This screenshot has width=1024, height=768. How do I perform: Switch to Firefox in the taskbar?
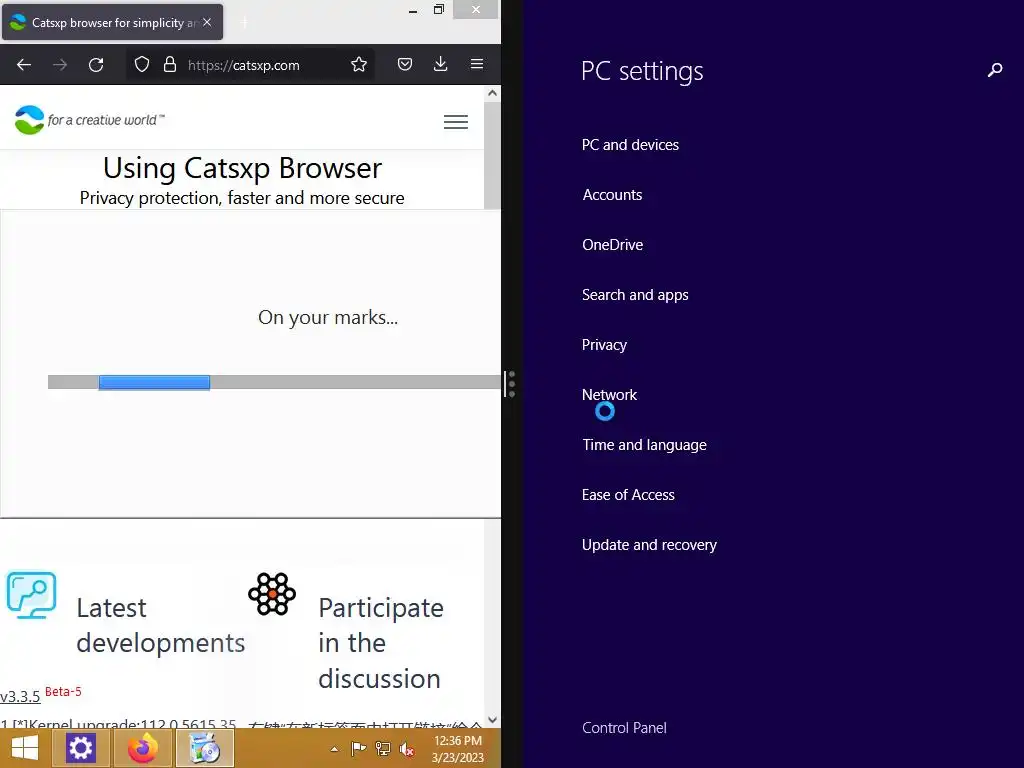pyautogui.click(x=142, y=748)
